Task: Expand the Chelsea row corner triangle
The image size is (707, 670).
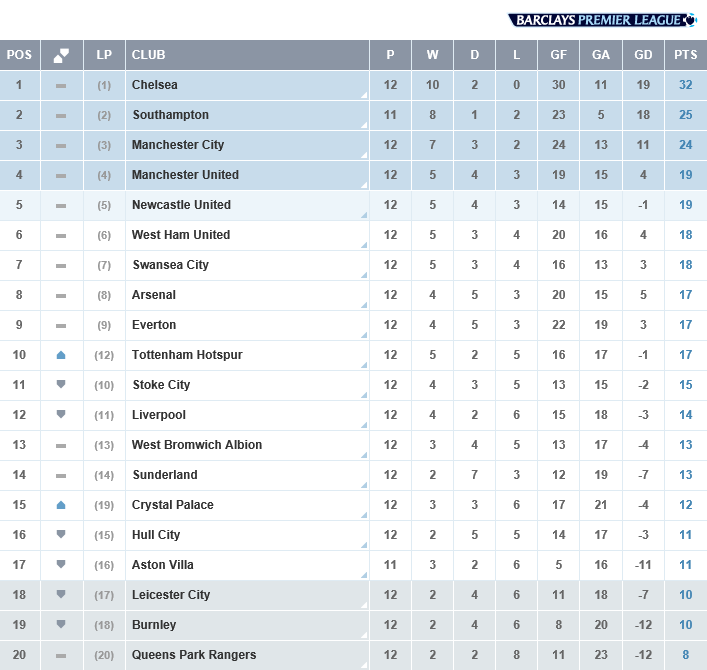Action: pos(364,95)
